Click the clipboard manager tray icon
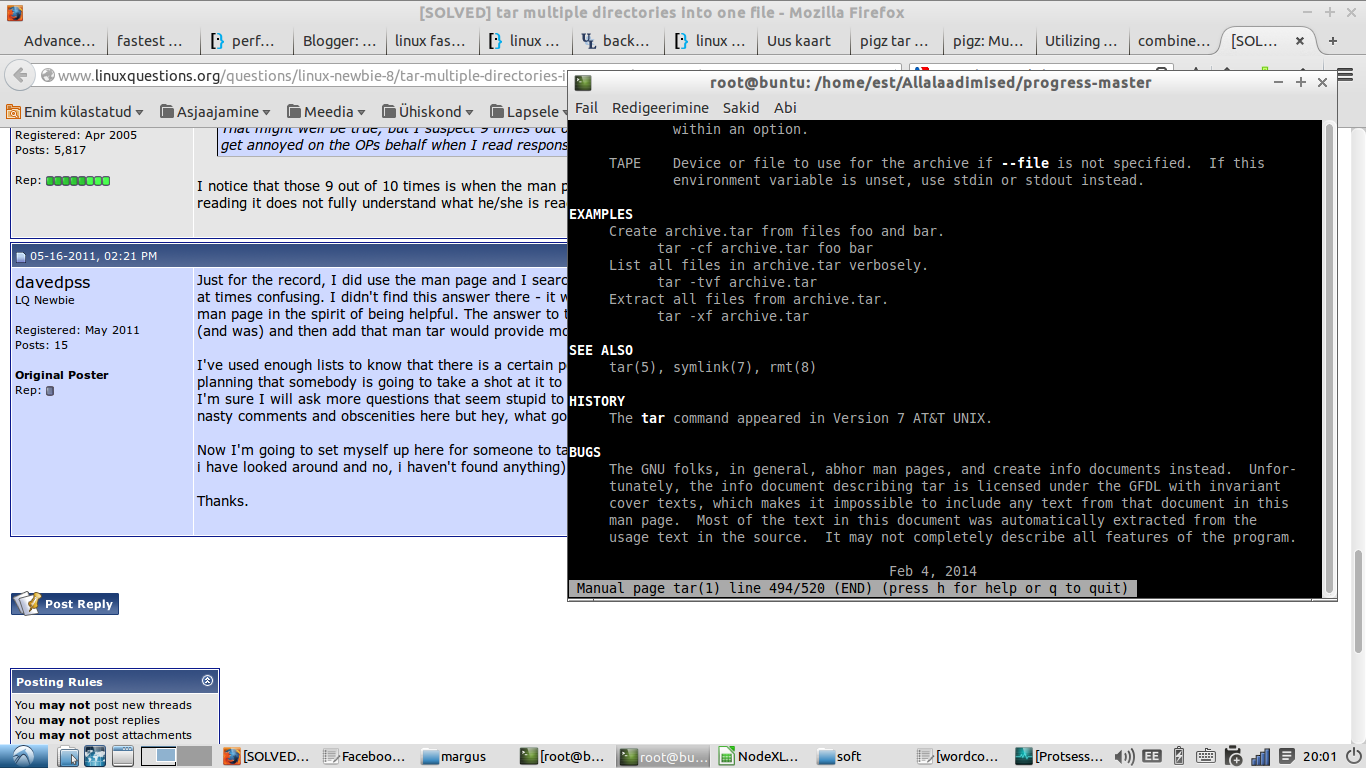This screenshot has width=1366, height=768. click(1233, 756)
